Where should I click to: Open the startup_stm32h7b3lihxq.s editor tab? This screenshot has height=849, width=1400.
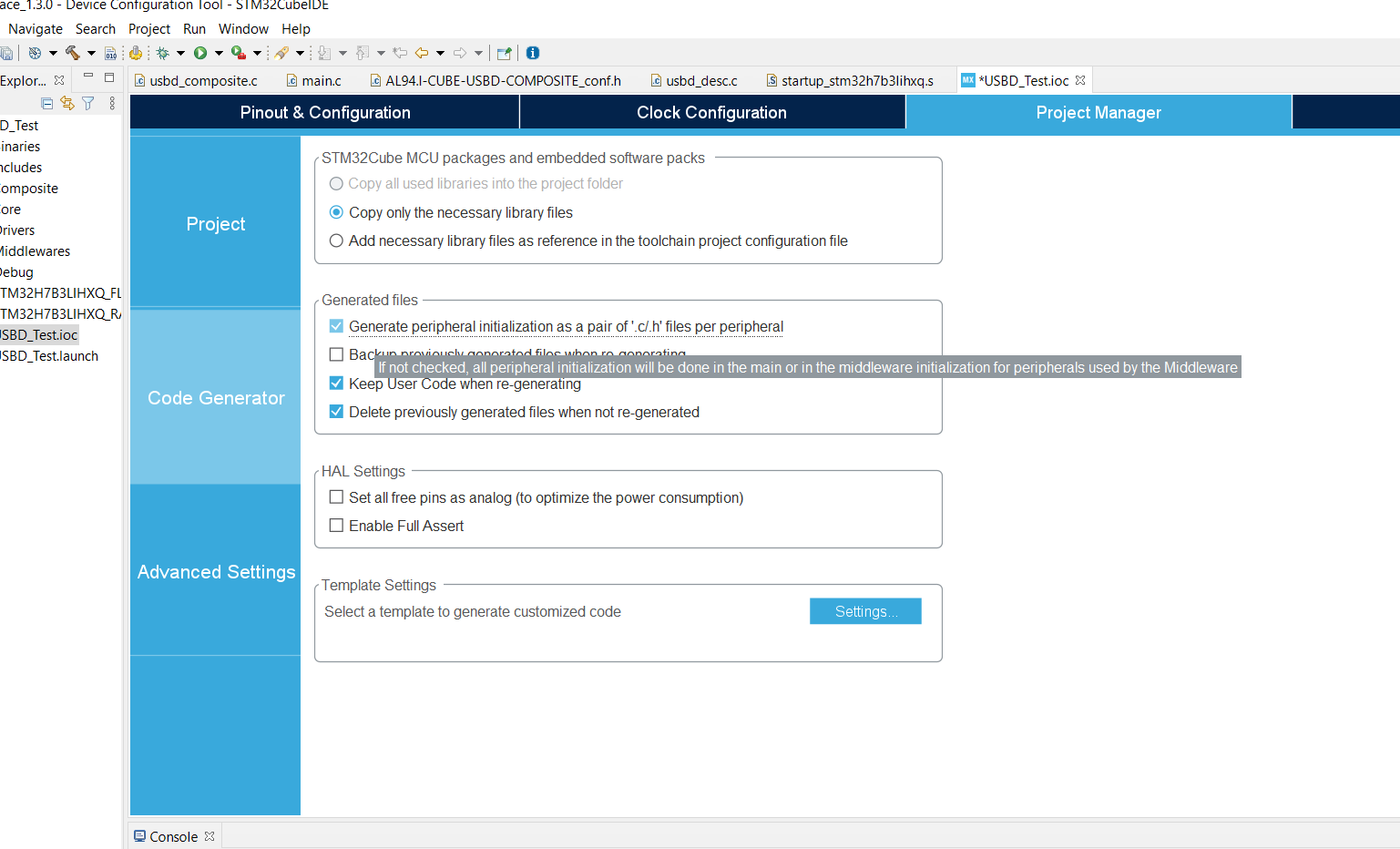click(x=851, y=80)
